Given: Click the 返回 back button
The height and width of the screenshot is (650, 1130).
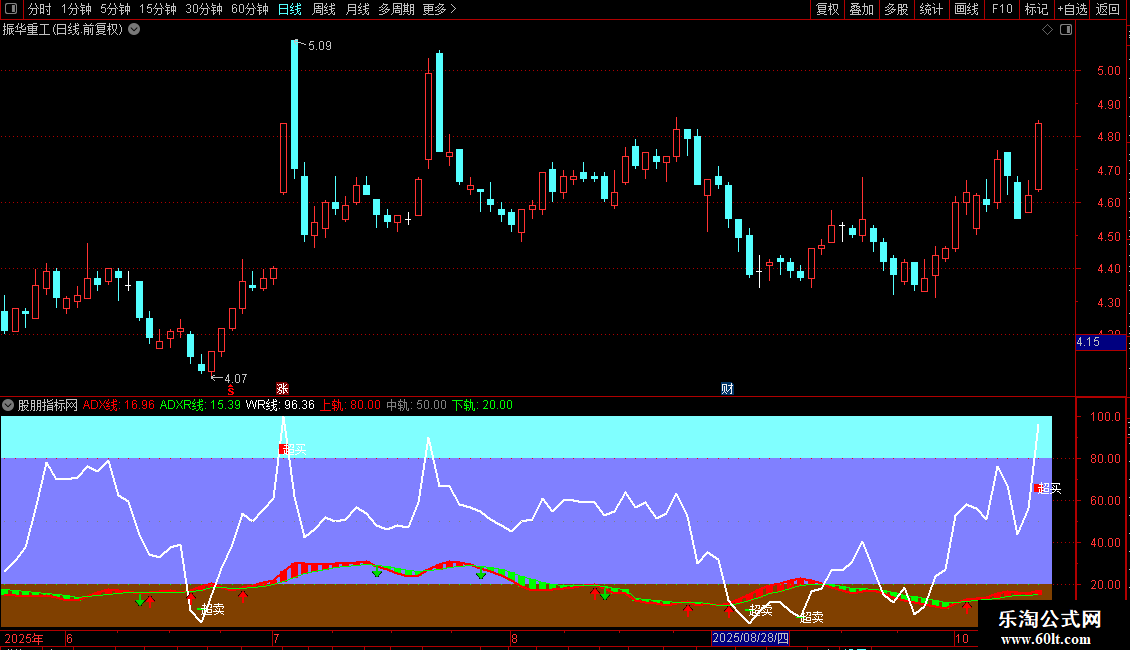Looking at the screenshot, I should pyautogui.click(x=1108, y=9).
